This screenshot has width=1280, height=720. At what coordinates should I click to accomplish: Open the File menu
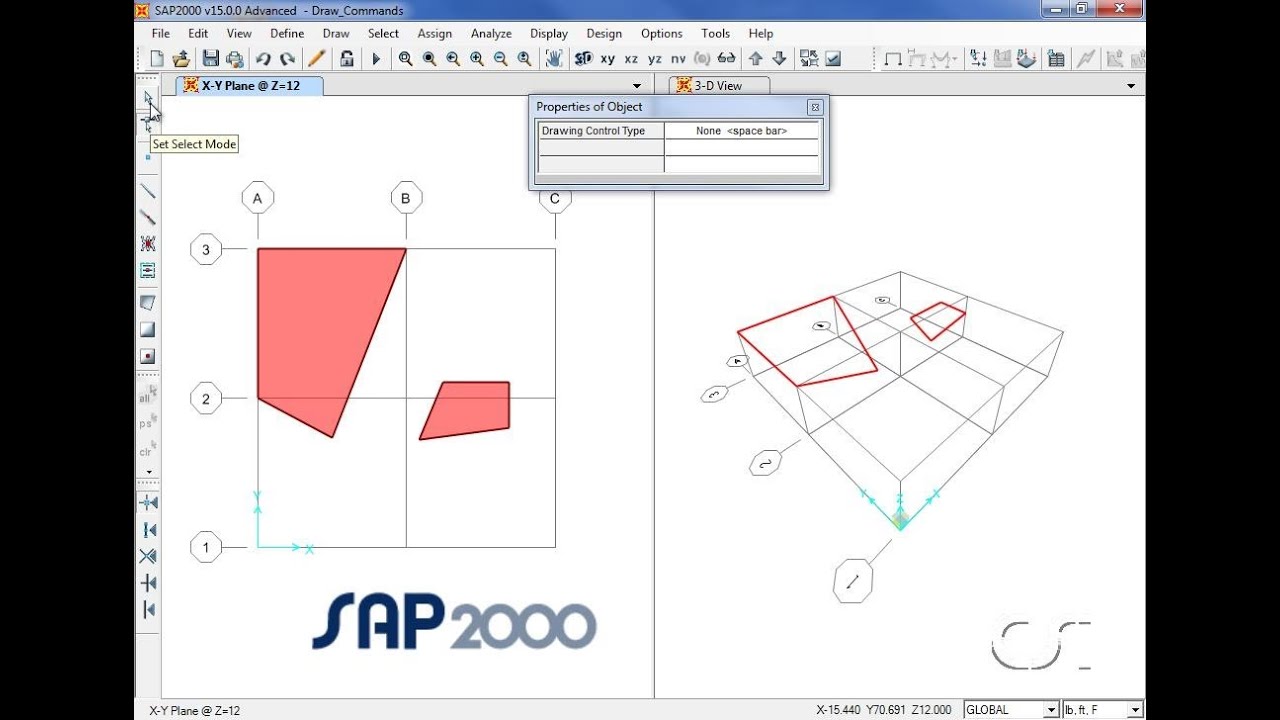click(160, 33)
